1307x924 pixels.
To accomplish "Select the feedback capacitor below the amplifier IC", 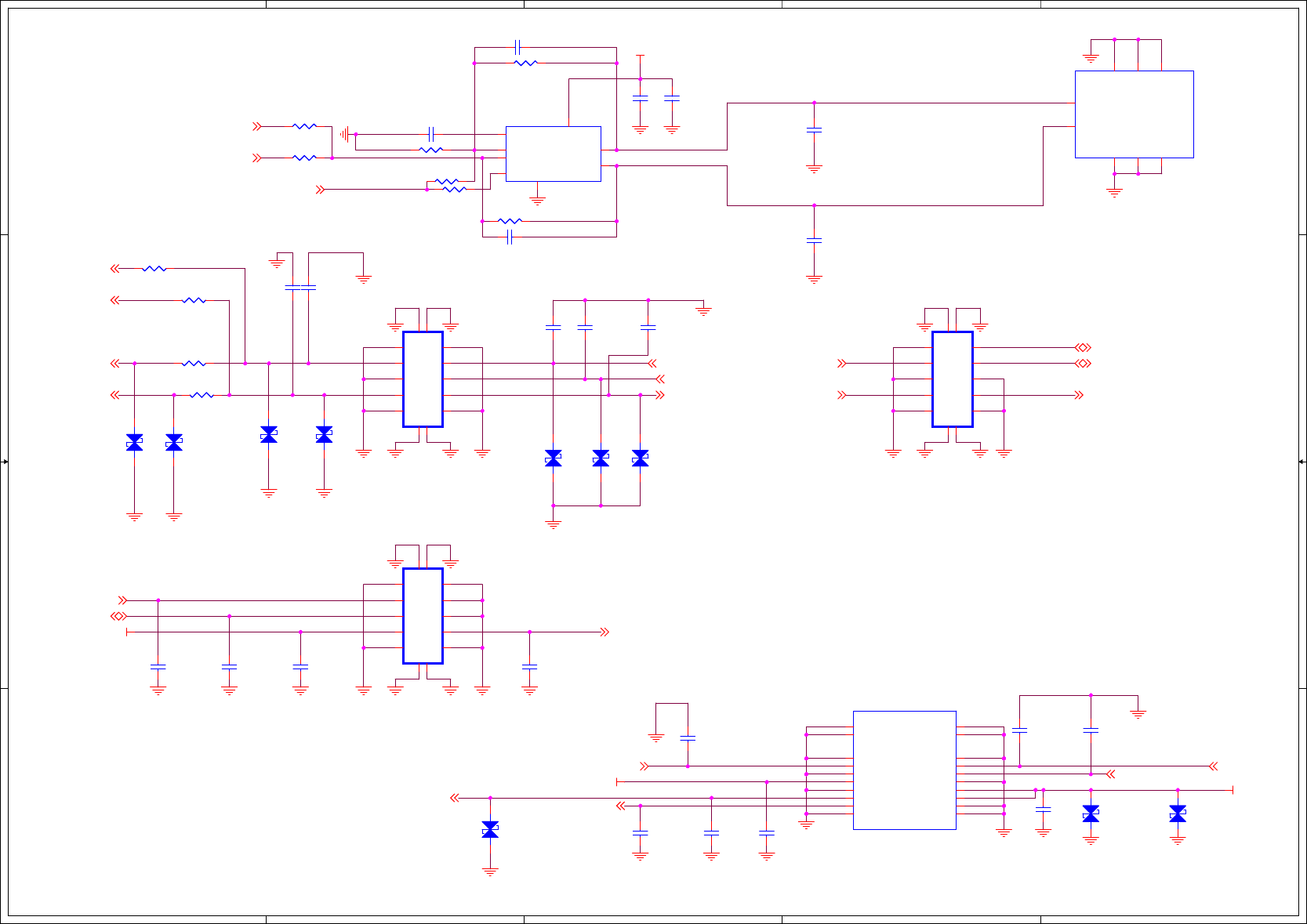I will 510,237.
